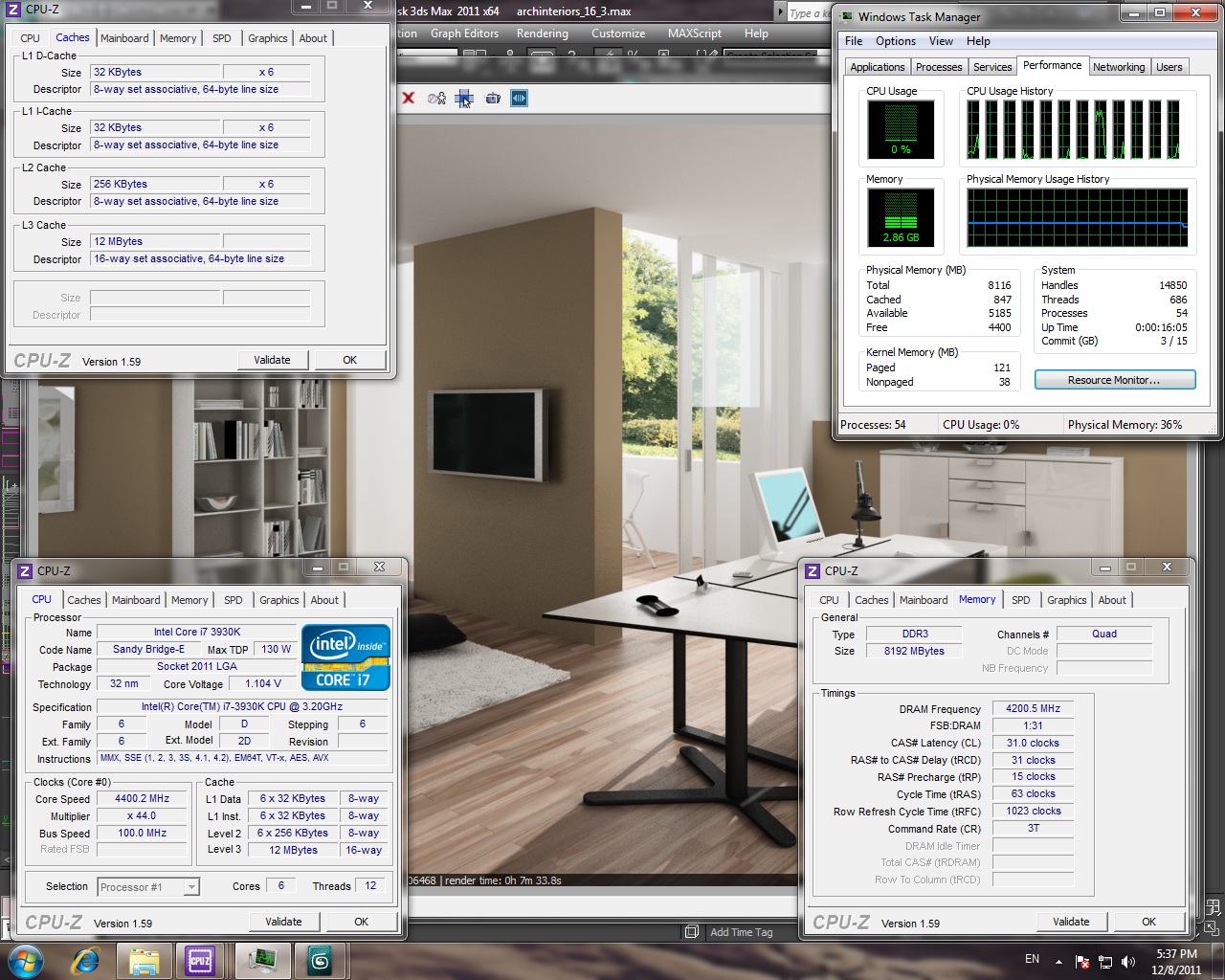Open the Rendering menu in 3ds Max
Viewport: 1225px width, 980px height.
point(542,33)
